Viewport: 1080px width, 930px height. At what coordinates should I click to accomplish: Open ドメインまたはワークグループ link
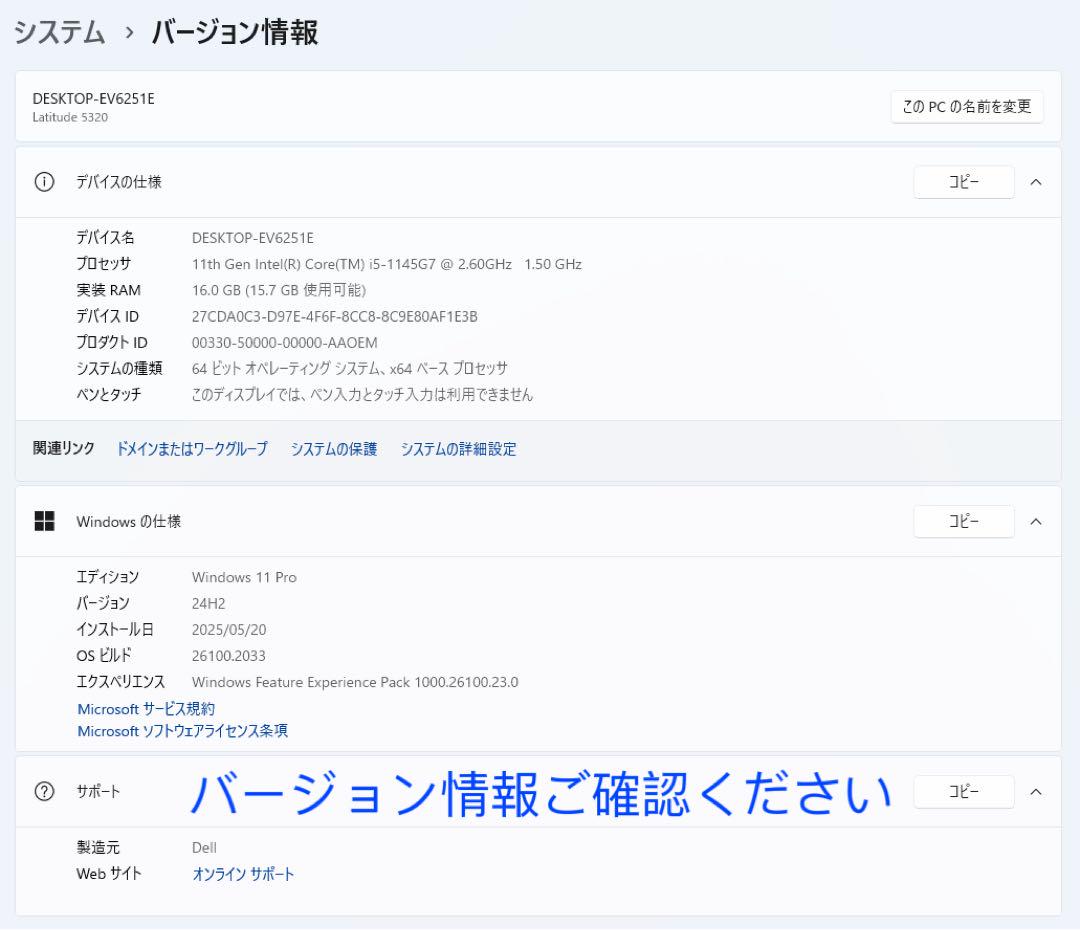pyautogui.click(x=191, y=449)
